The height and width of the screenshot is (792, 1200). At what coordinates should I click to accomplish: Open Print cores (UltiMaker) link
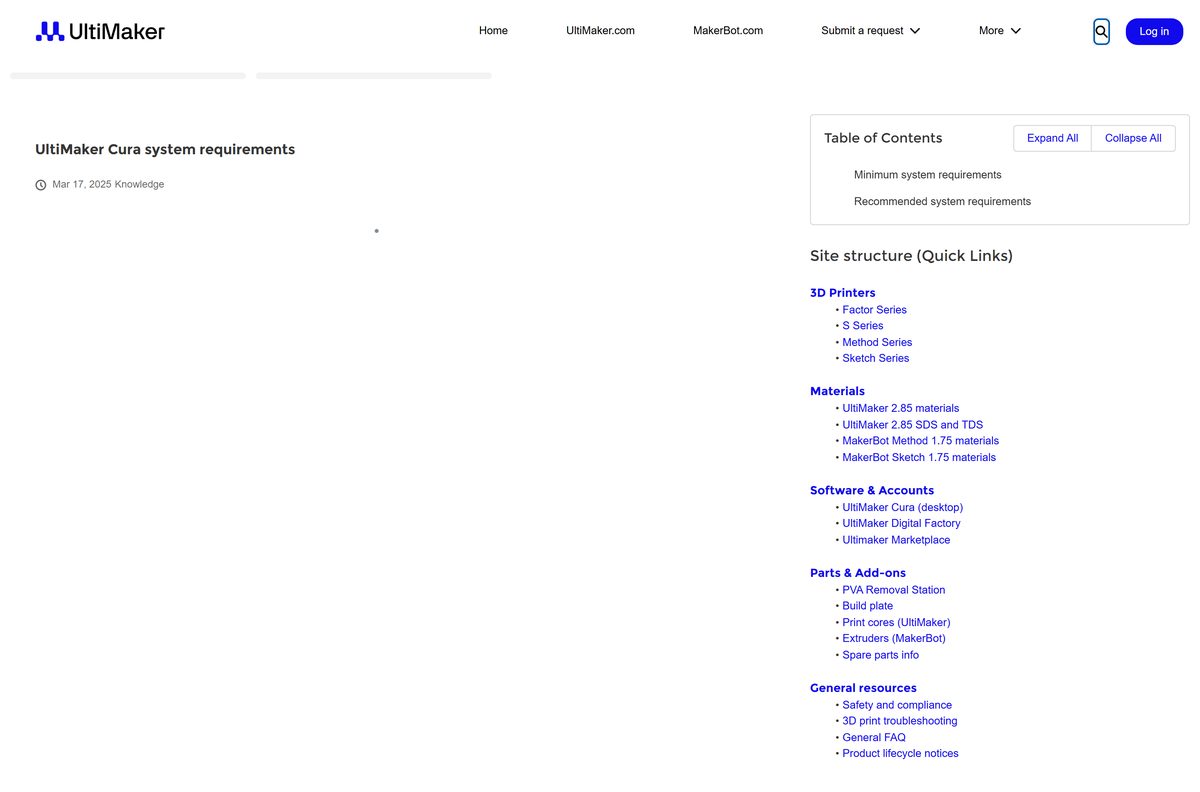click(896, 622)
